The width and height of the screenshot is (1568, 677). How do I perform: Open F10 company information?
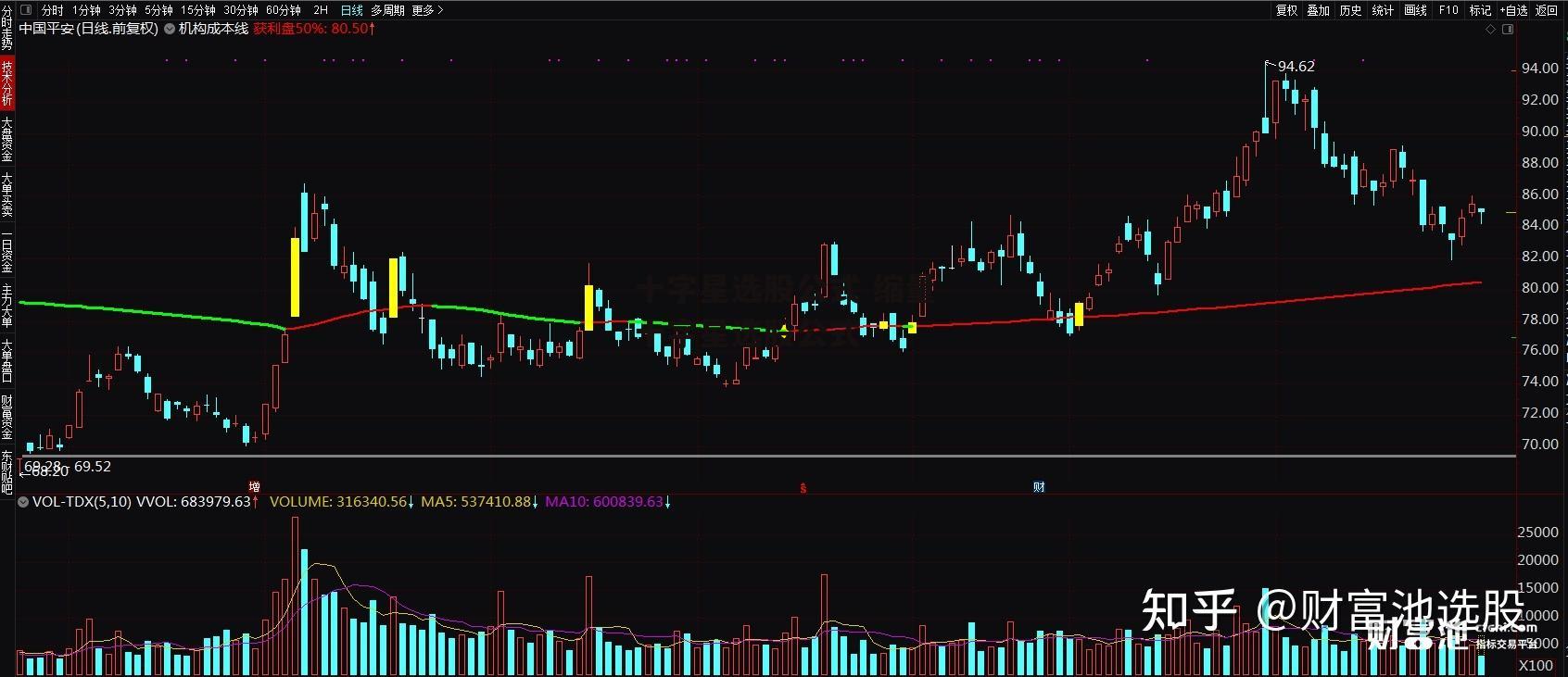coord(1448,10)
